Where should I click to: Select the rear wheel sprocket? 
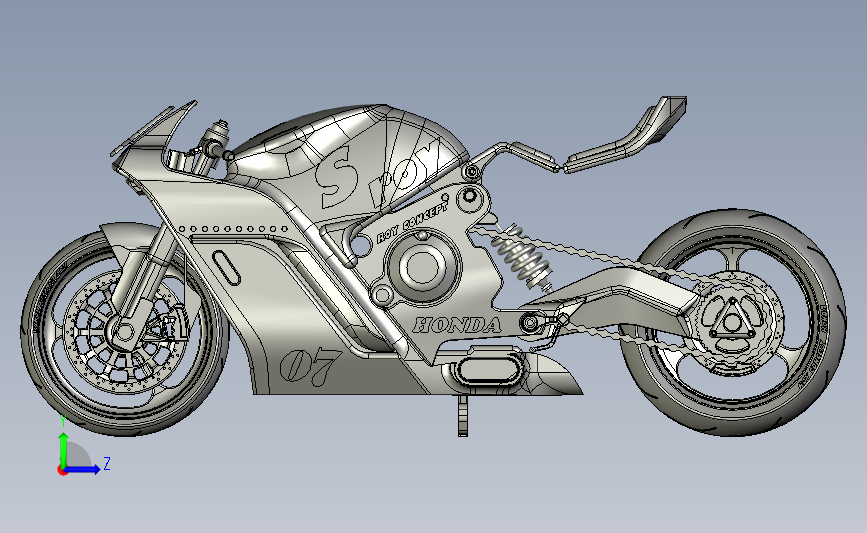731,321
